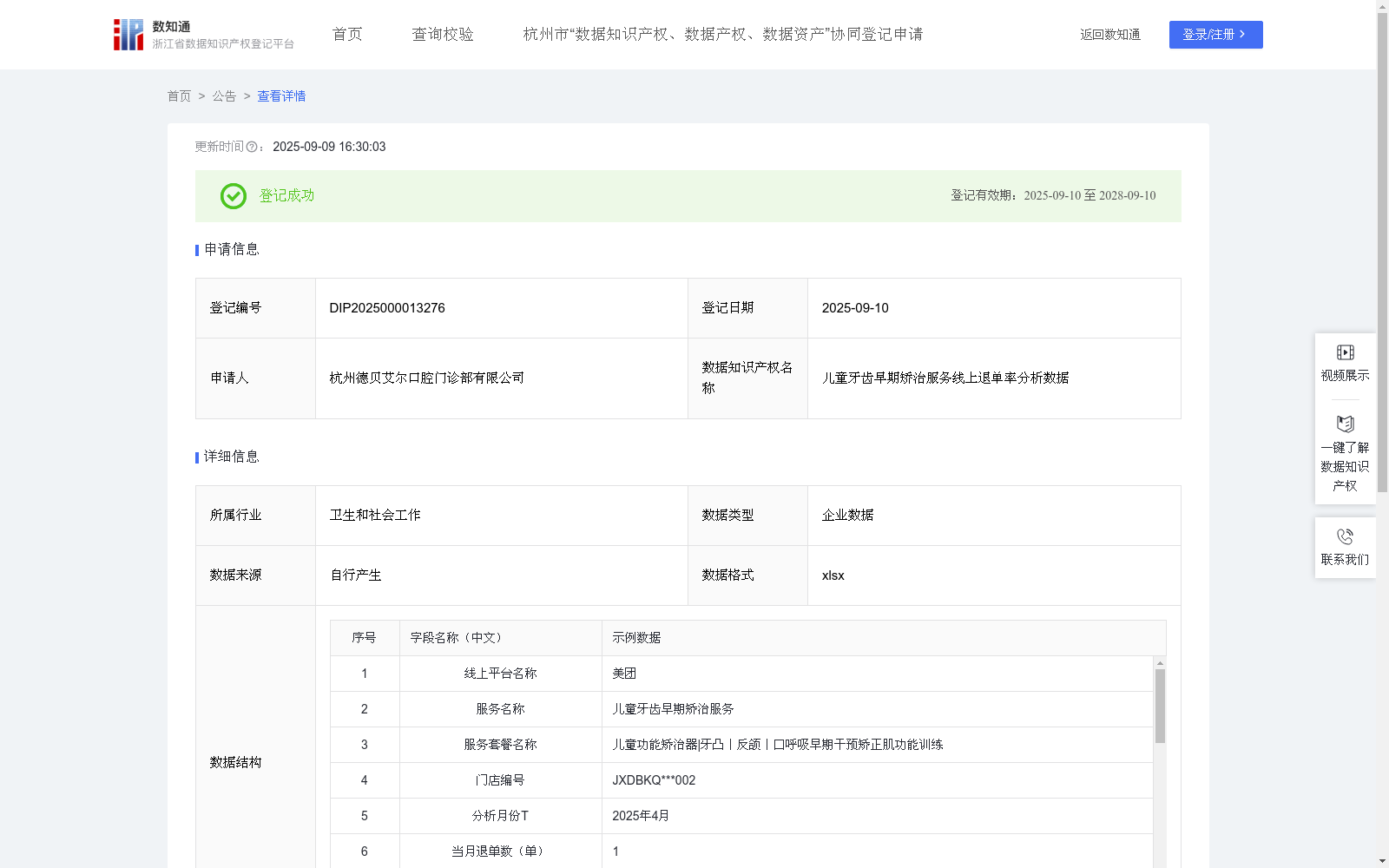The image size is (1389, 868).
Task: Open the 查询校验 navigation item
Action: (x=443, y=35)
